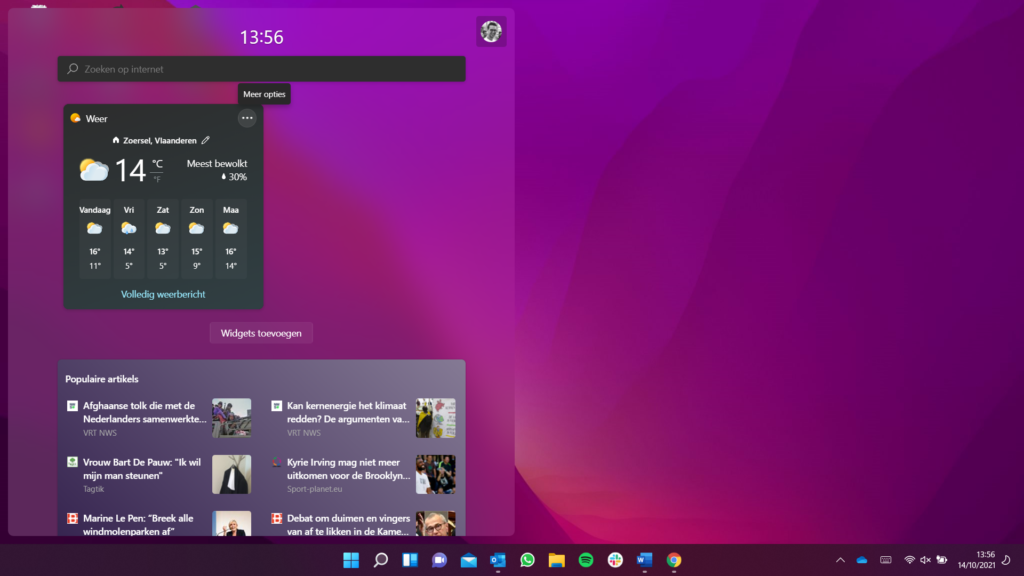Click Widgets toevoegen button

(261, 333)
